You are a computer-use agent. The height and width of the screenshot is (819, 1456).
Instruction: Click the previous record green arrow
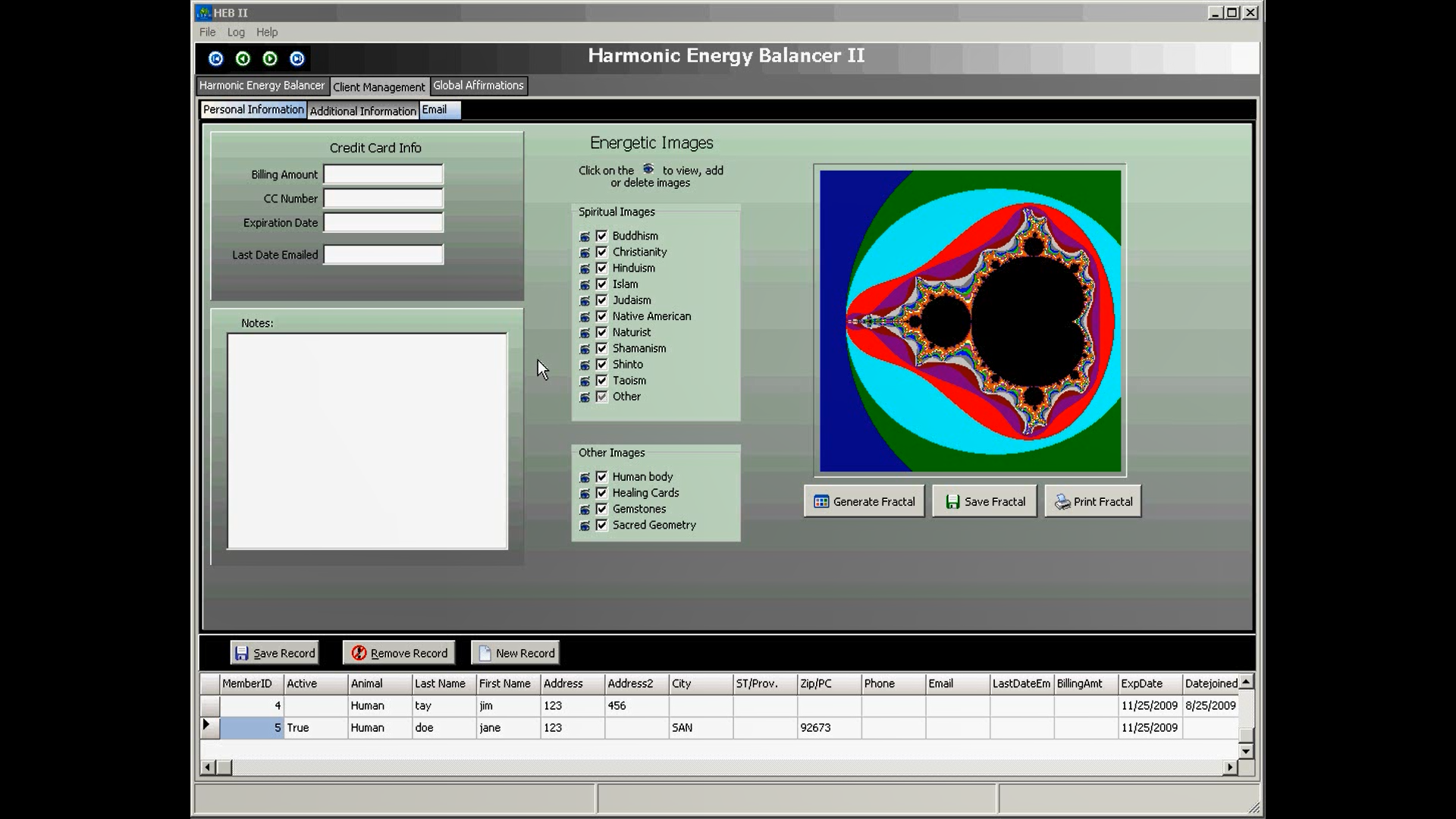tap(243, 58)
